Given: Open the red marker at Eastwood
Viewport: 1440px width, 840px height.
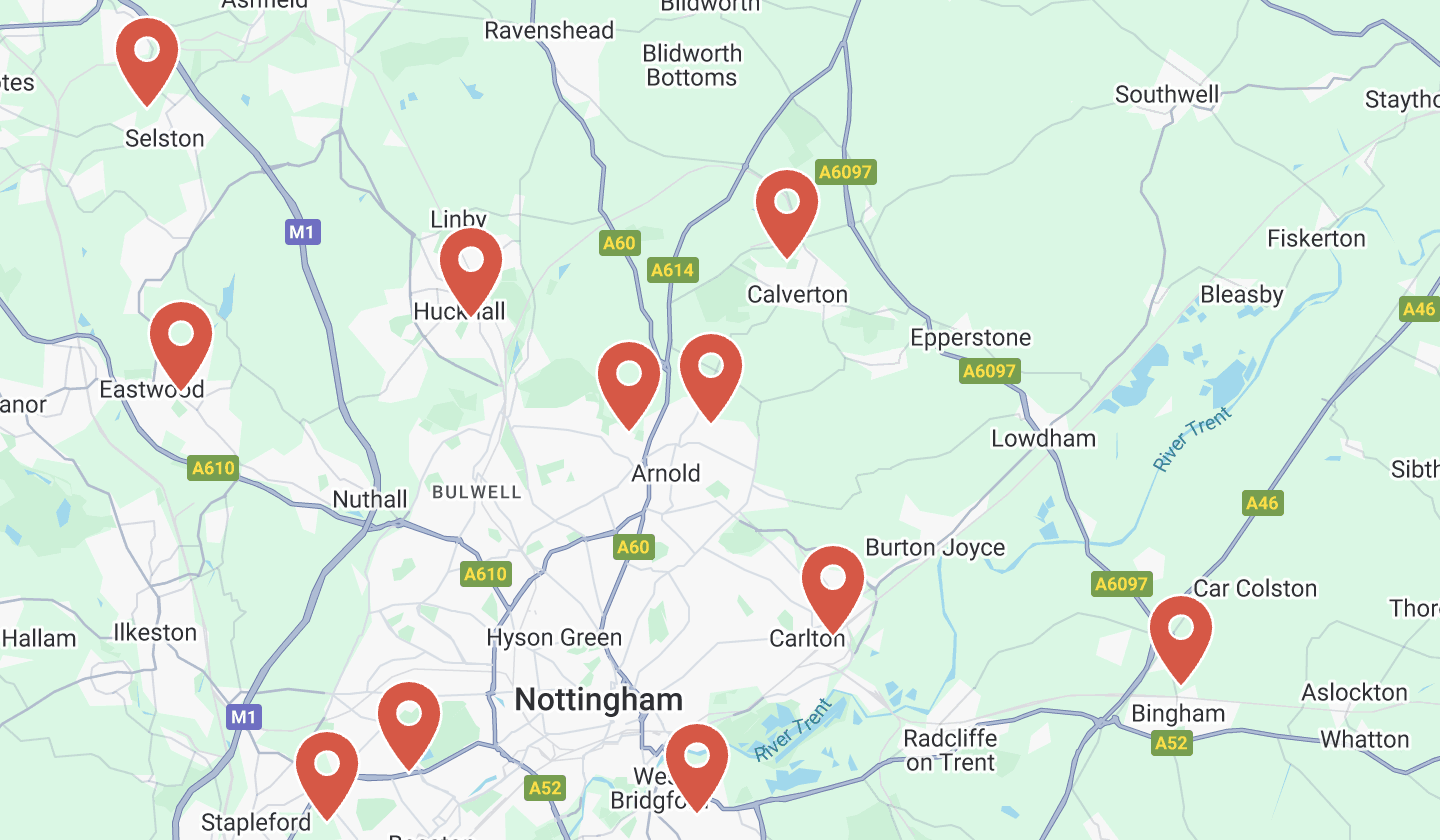Looking at the screenshot, I should point(181,344).
